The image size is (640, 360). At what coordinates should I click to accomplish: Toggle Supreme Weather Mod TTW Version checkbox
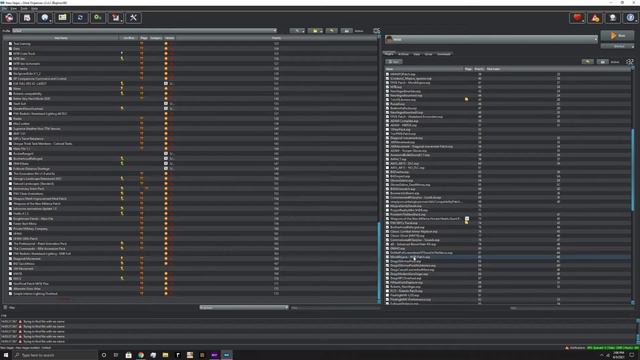pyautogui.click(x=10, y=129)
